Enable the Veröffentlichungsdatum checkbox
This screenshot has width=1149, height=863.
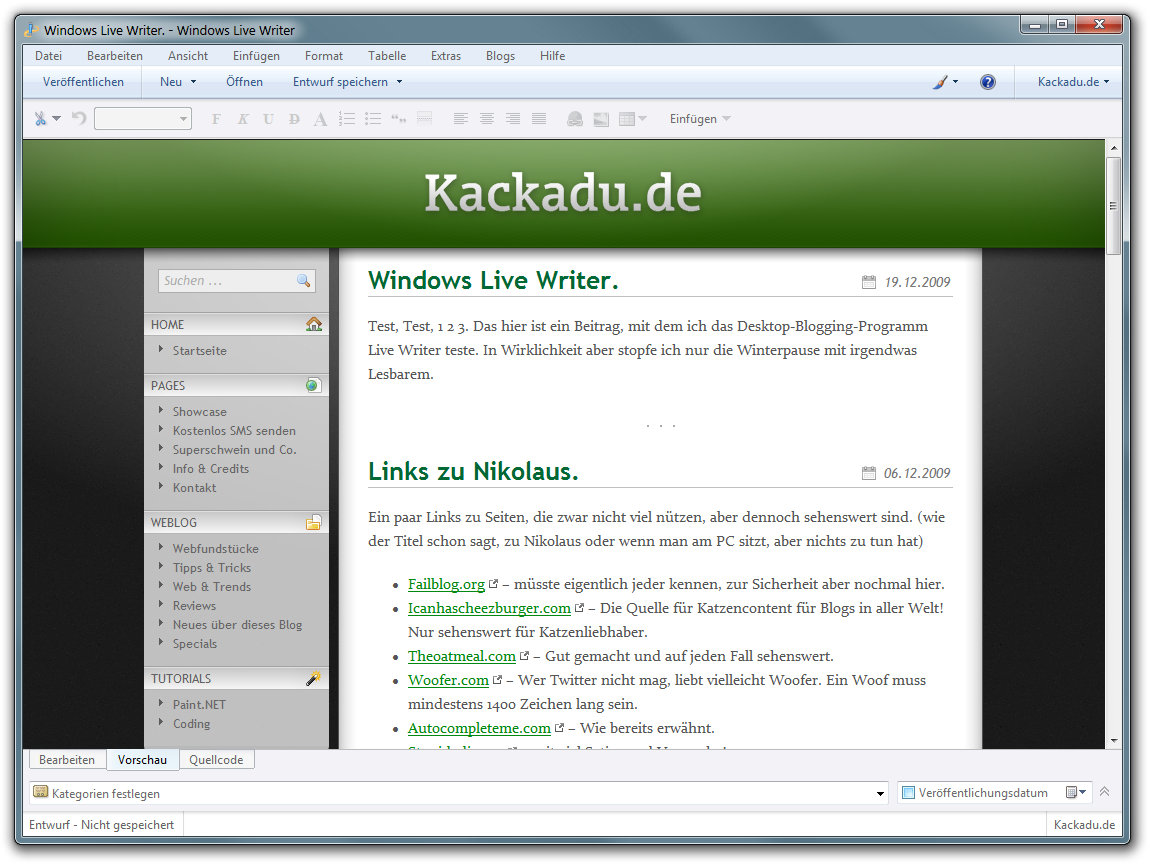pyautogui.click(x=909, y=793)
